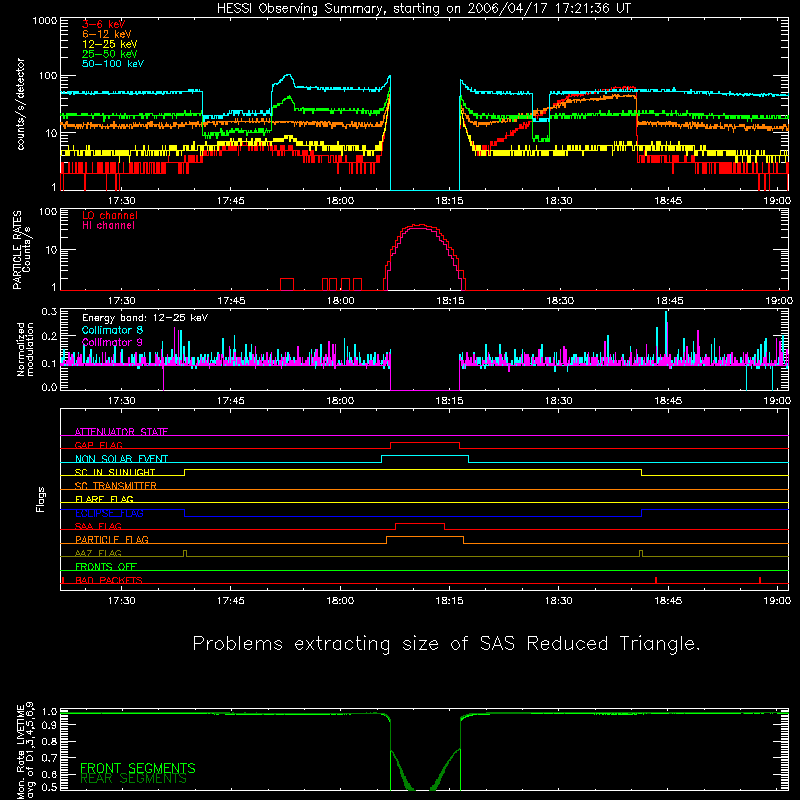Click the SC TRANSMITTER flag label
Viewport: 800px width, 800px height.
point(115,485)
